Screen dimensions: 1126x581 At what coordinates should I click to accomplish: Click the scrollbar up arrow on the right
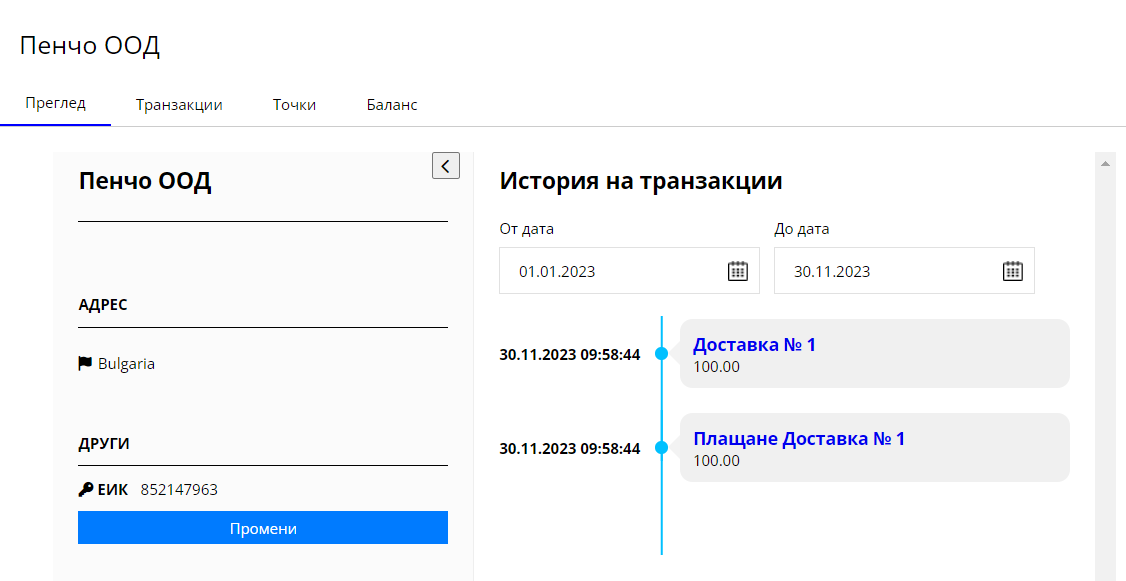tap(1105, 164)
